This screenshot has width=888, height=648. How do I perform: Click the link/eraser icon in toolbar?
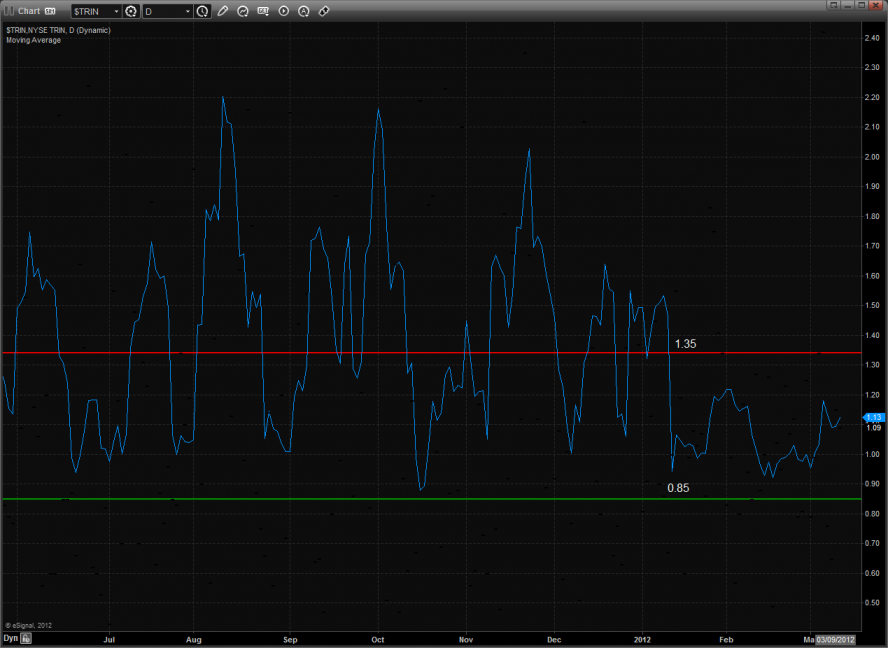(x=324, y=11)
